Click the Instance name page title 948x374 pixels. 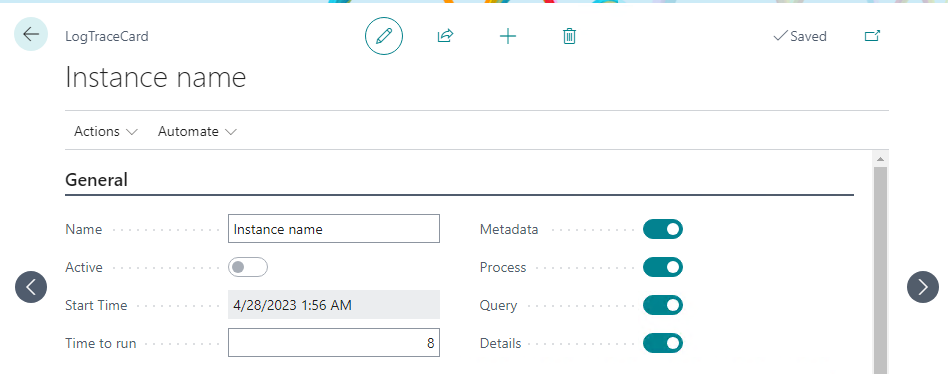pyautogui.click(x=155, y=77)
